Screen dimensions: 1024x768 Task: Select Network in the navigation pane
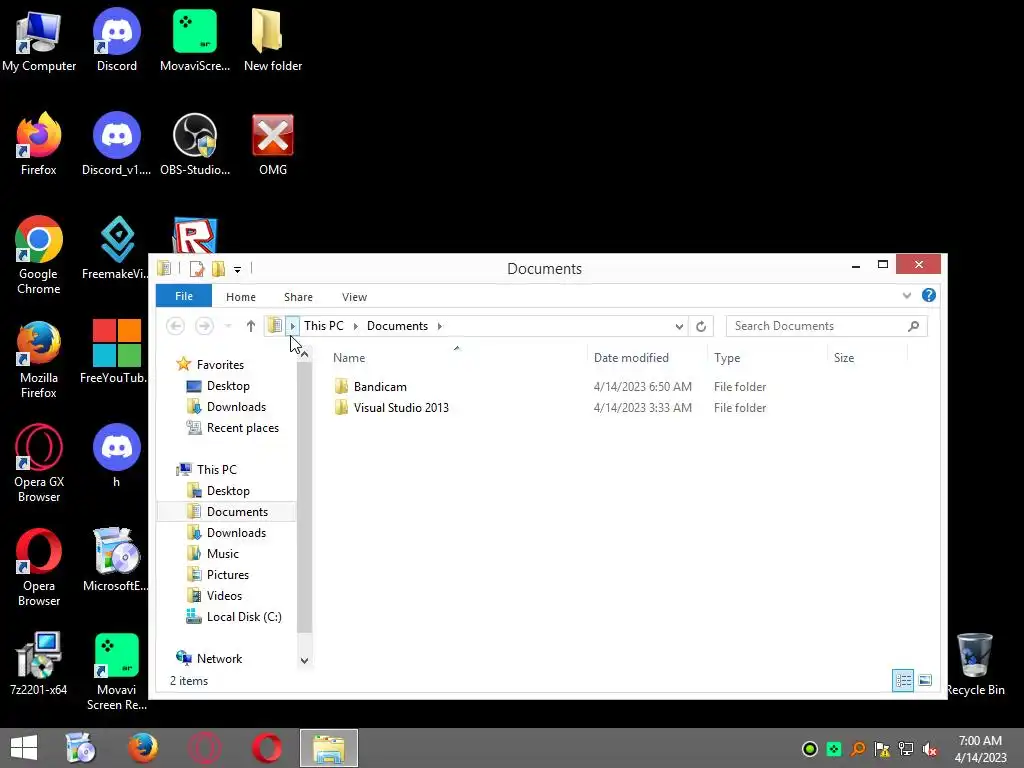pos(219,658)
